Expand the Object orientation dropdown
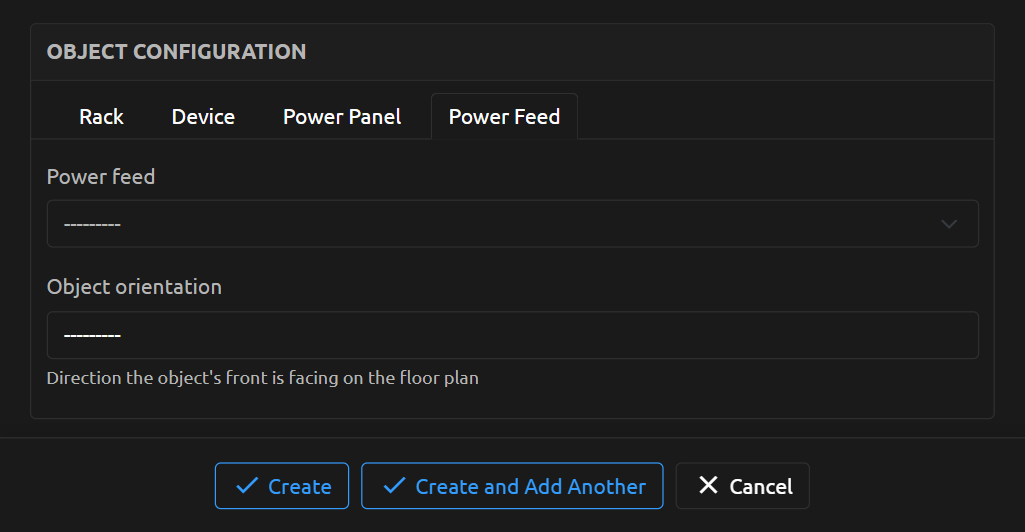1025x532 pixels. (x=512, y=335)
